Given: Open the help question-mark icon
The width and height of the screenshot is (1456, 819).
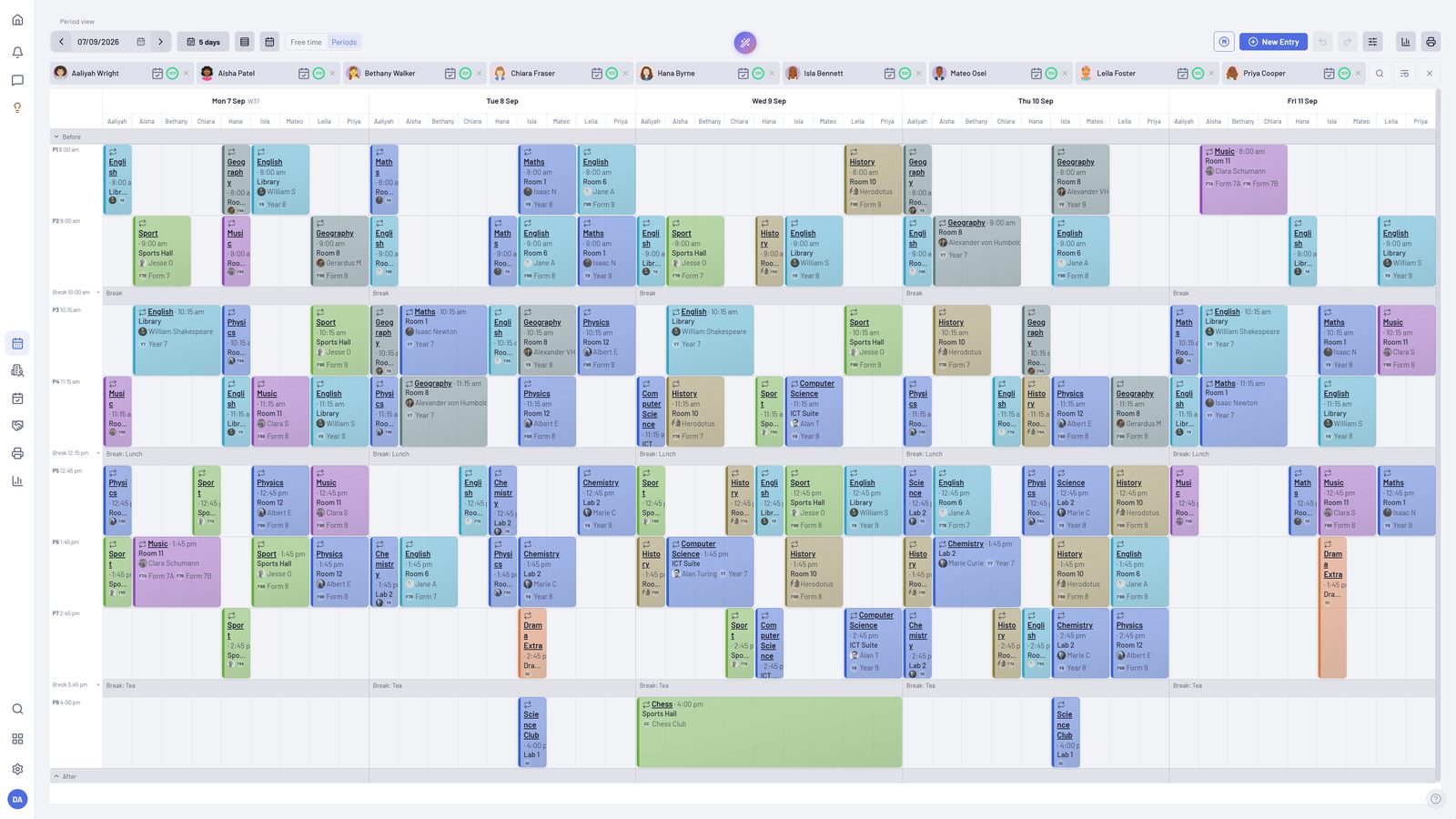Looking at the screenshot, I should [x=1435, y=799].
